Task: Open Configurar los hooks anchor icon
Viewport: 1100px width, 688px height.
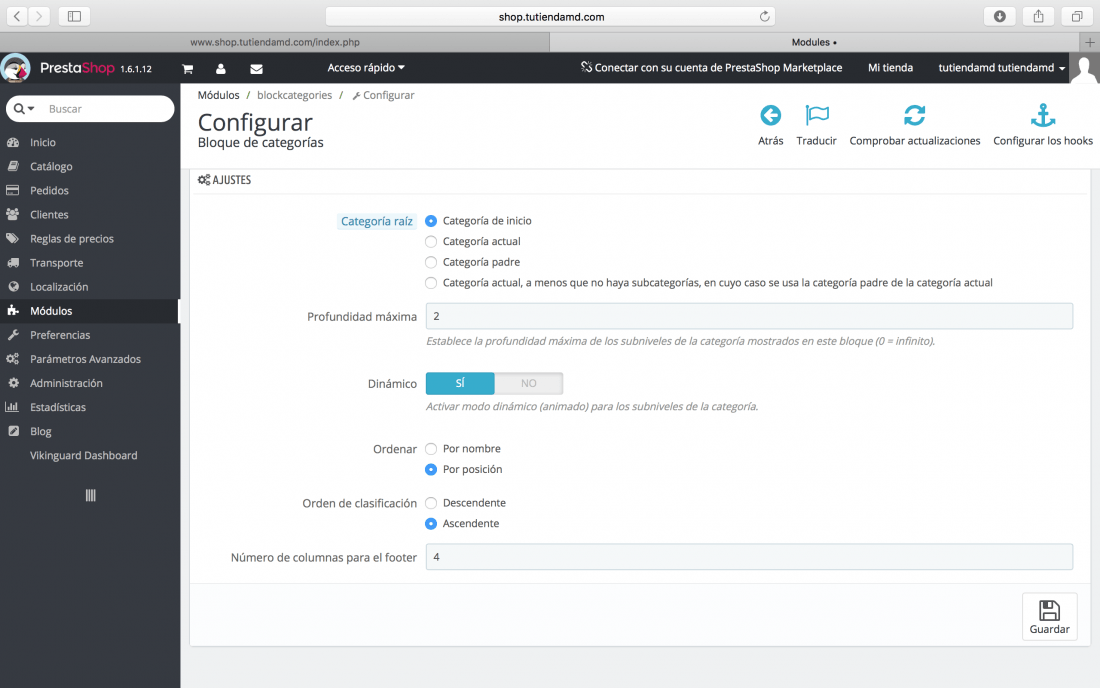Action: [1042, 115]
